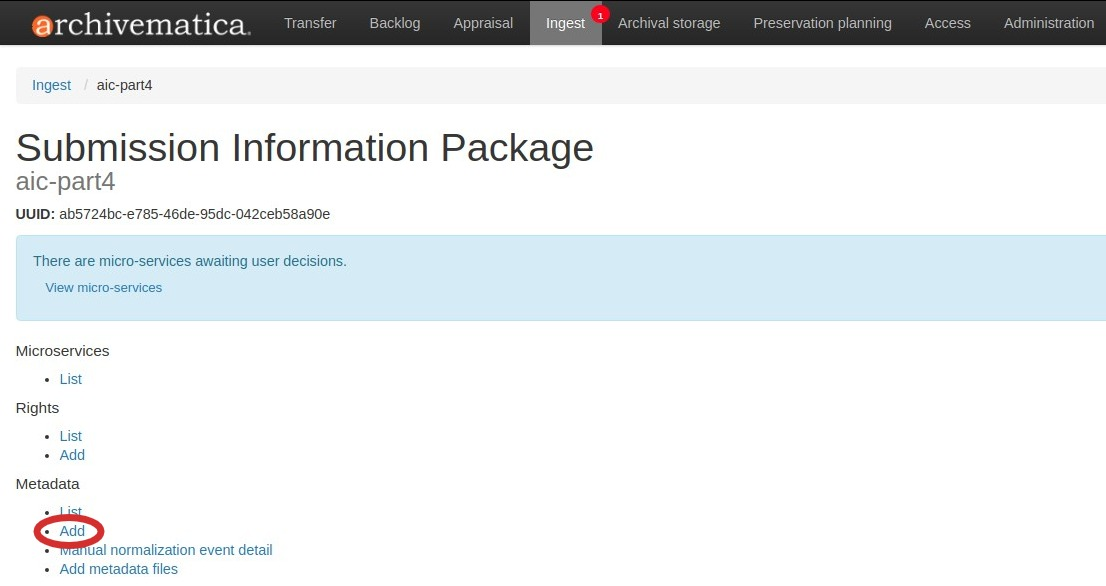This screenshot has height=586, width=1106.
Task: Open Manual normalization event detail
Action: pyautogui.click(x=166, y=550)
